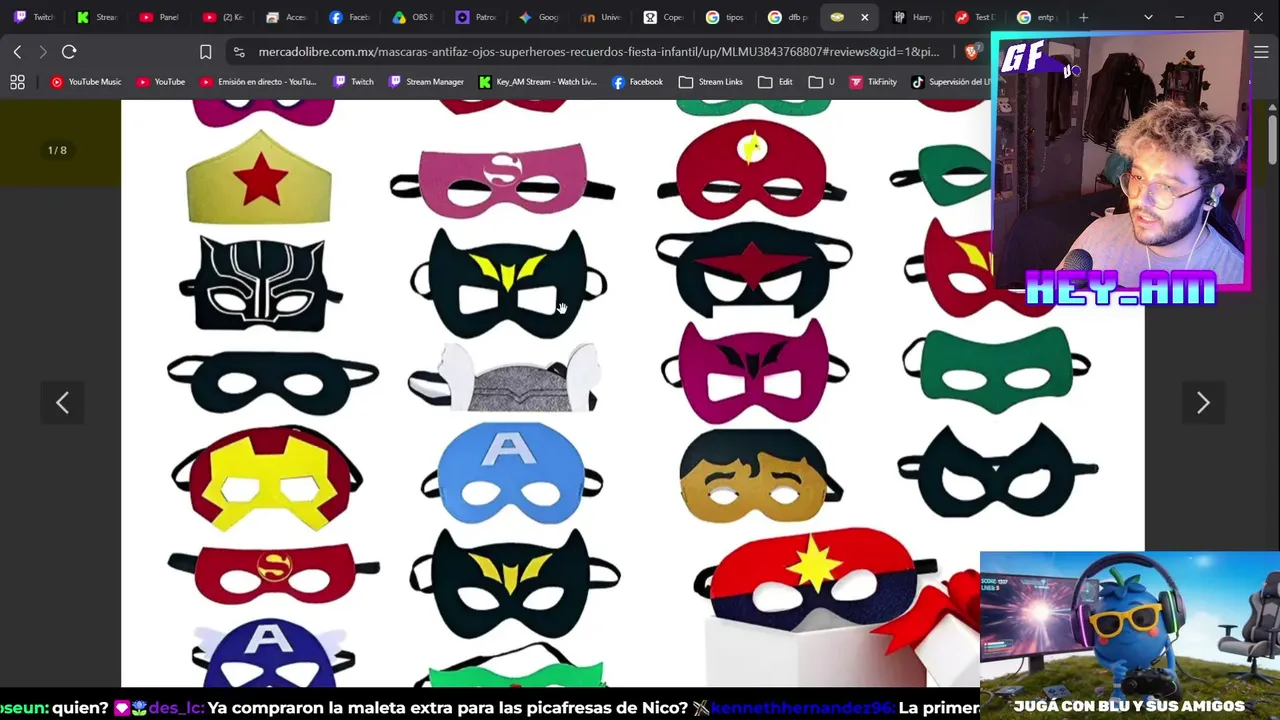Screen dimensions: 1280x720
Task: Bookmark this page
Action: 205,52
